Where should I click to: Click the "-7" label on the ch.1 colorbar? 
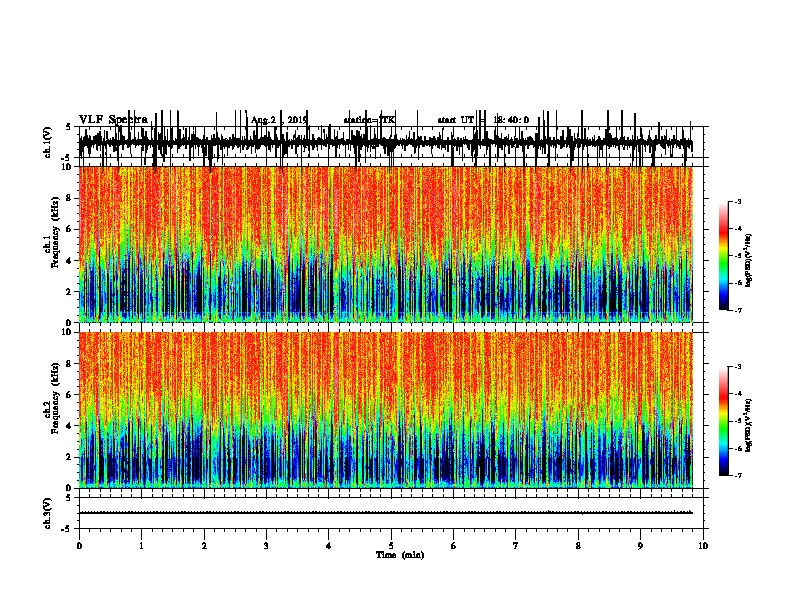(x=738, y=310)
